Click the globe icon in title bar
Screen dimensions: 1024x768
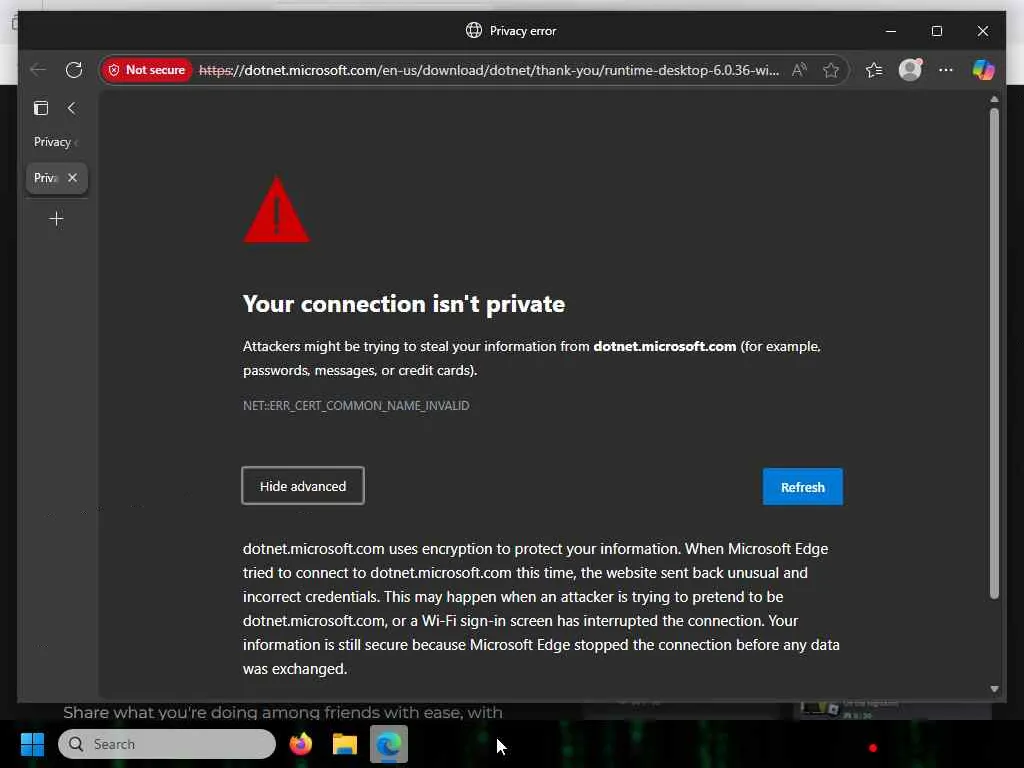(473, 30)
